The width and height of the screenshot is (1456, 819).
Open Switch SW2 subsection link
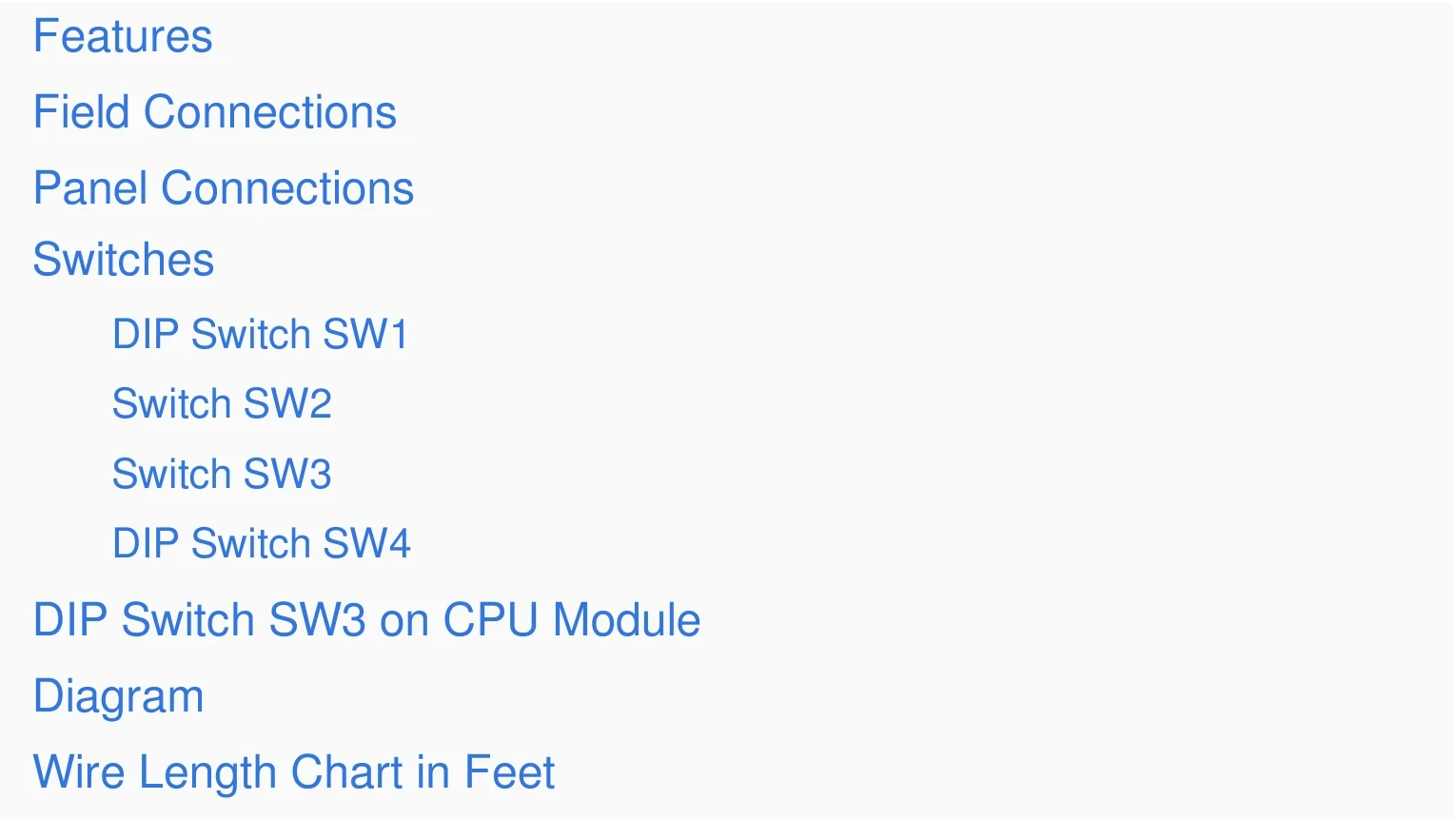[x=222, y=403]
